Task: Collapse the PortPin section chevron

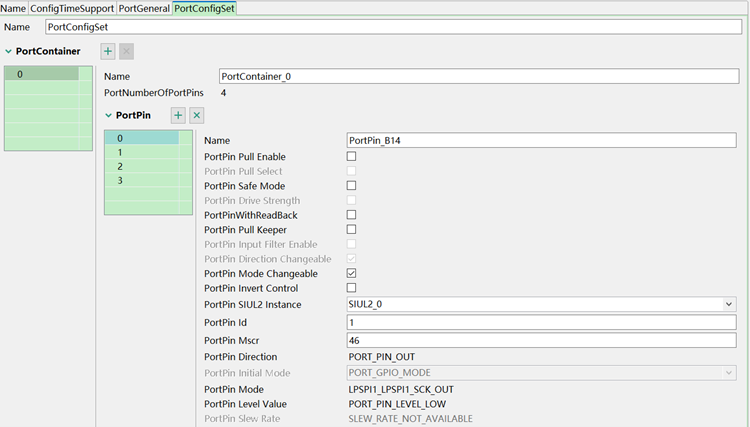Action: (x=109, y=116)
